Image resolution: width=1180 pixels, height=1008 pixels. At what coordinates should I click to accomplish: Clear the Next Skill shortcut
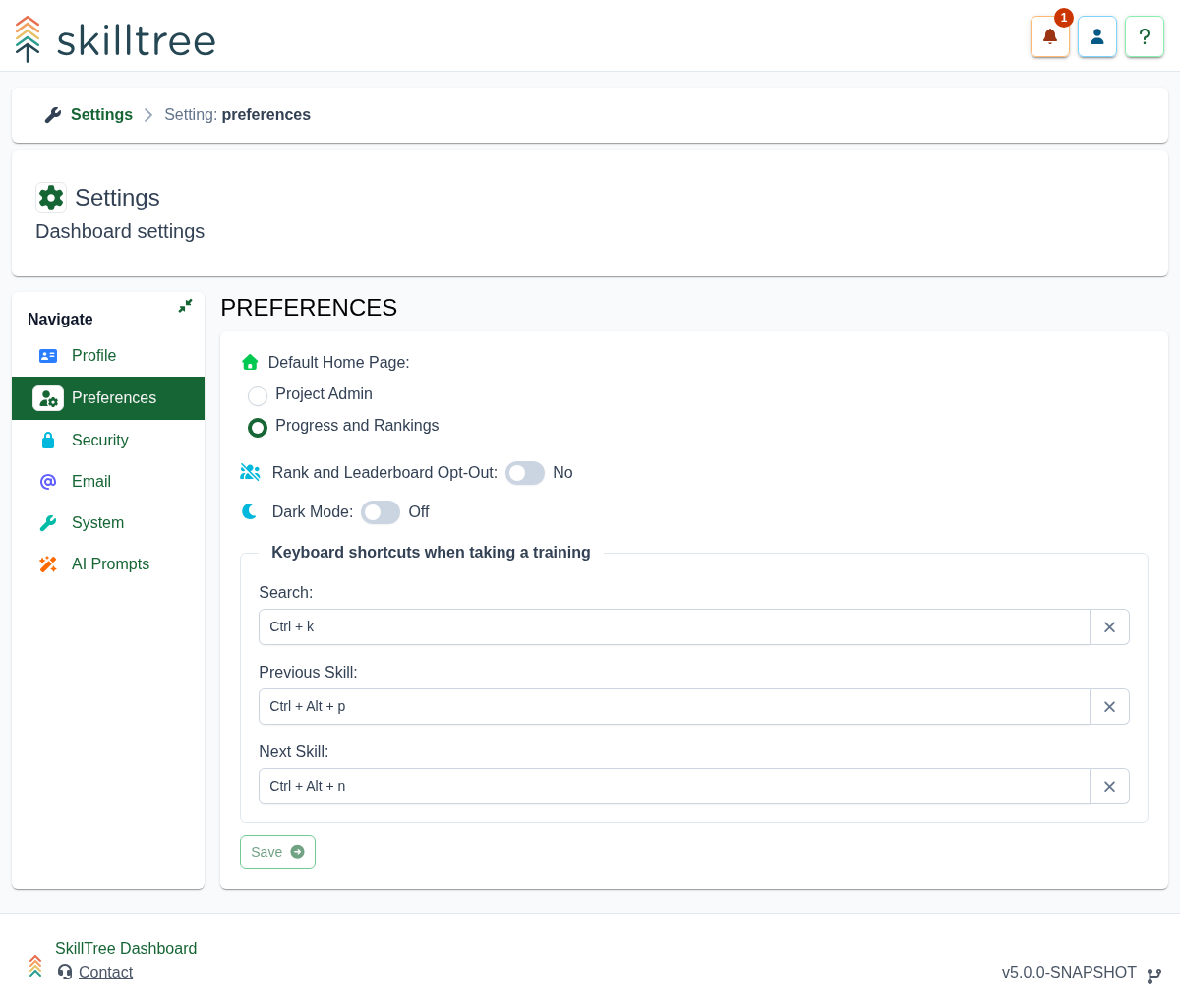tap(1109, 787)
